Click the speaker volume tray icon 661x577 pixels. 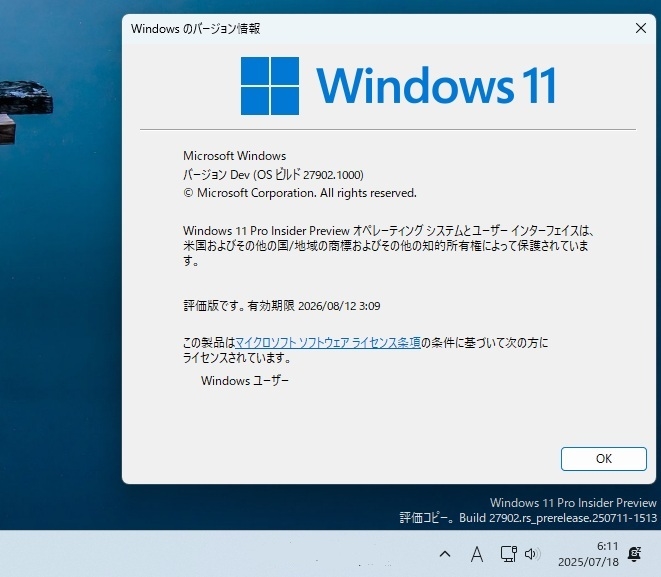[x=532, y=554]
